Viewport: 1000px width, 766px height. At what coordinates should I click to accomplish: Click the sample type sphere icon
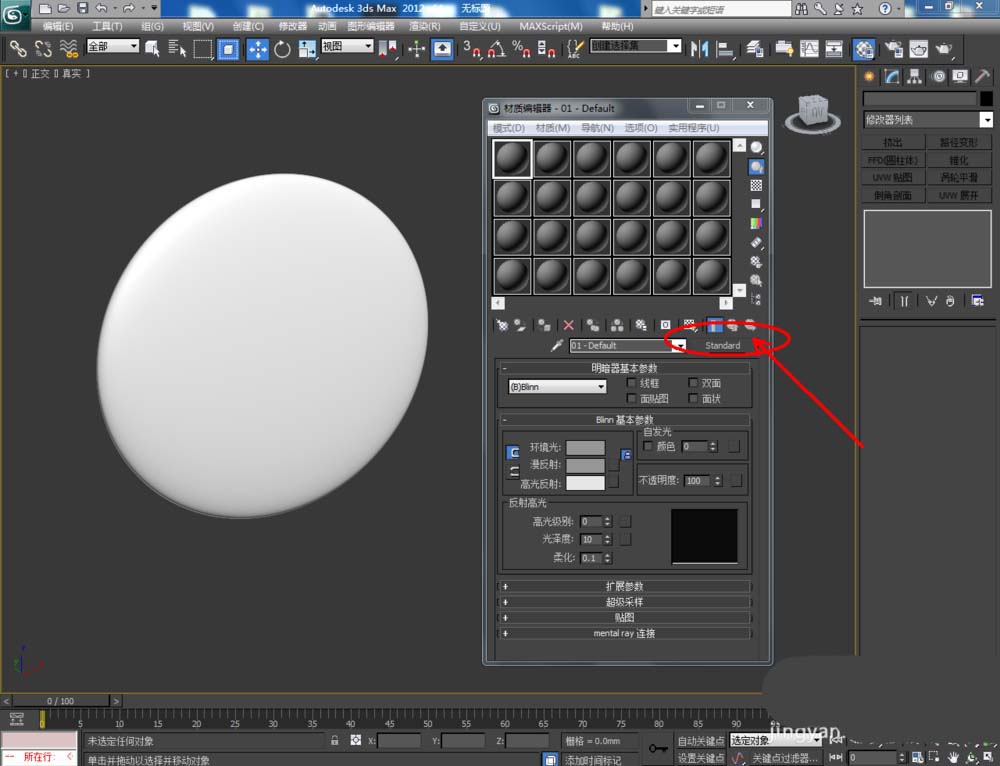point(757,148)
